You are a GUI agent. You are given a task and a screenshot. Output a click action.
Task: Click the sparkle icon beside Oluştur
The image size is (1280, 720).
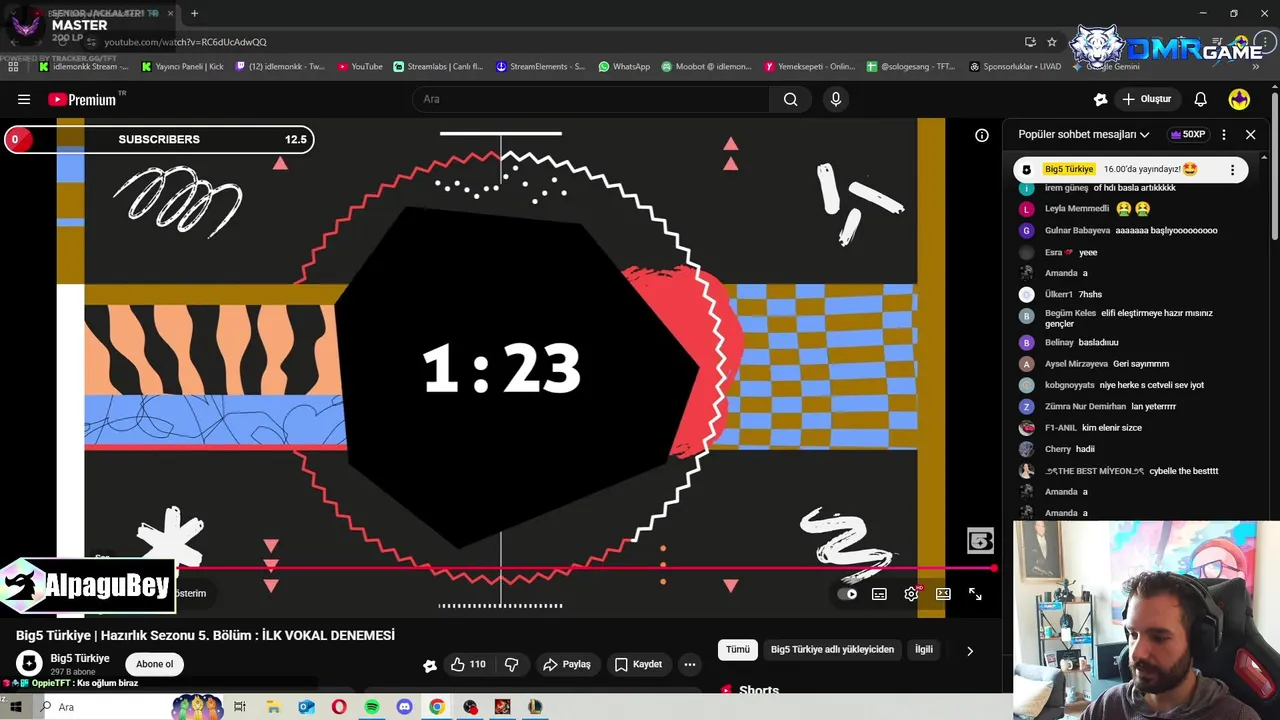(1101, 99)
